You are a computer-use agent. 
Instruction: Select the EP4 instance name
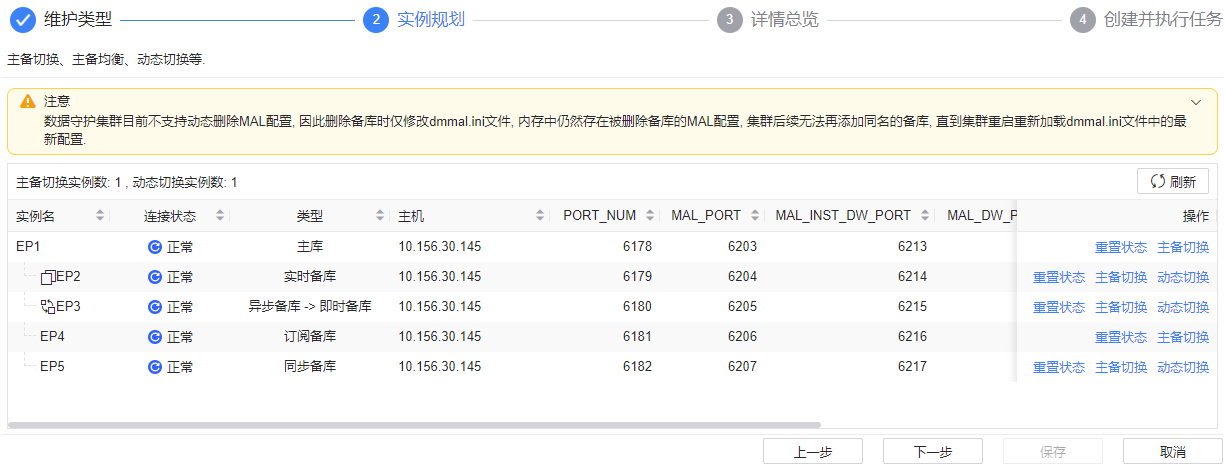pyautogui.click(x=52, y=337)
